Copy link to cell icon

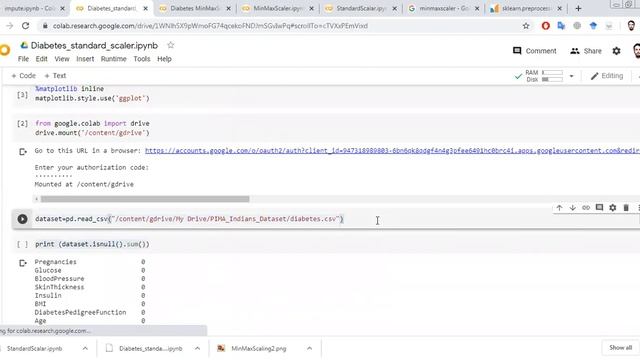(586, 208)
